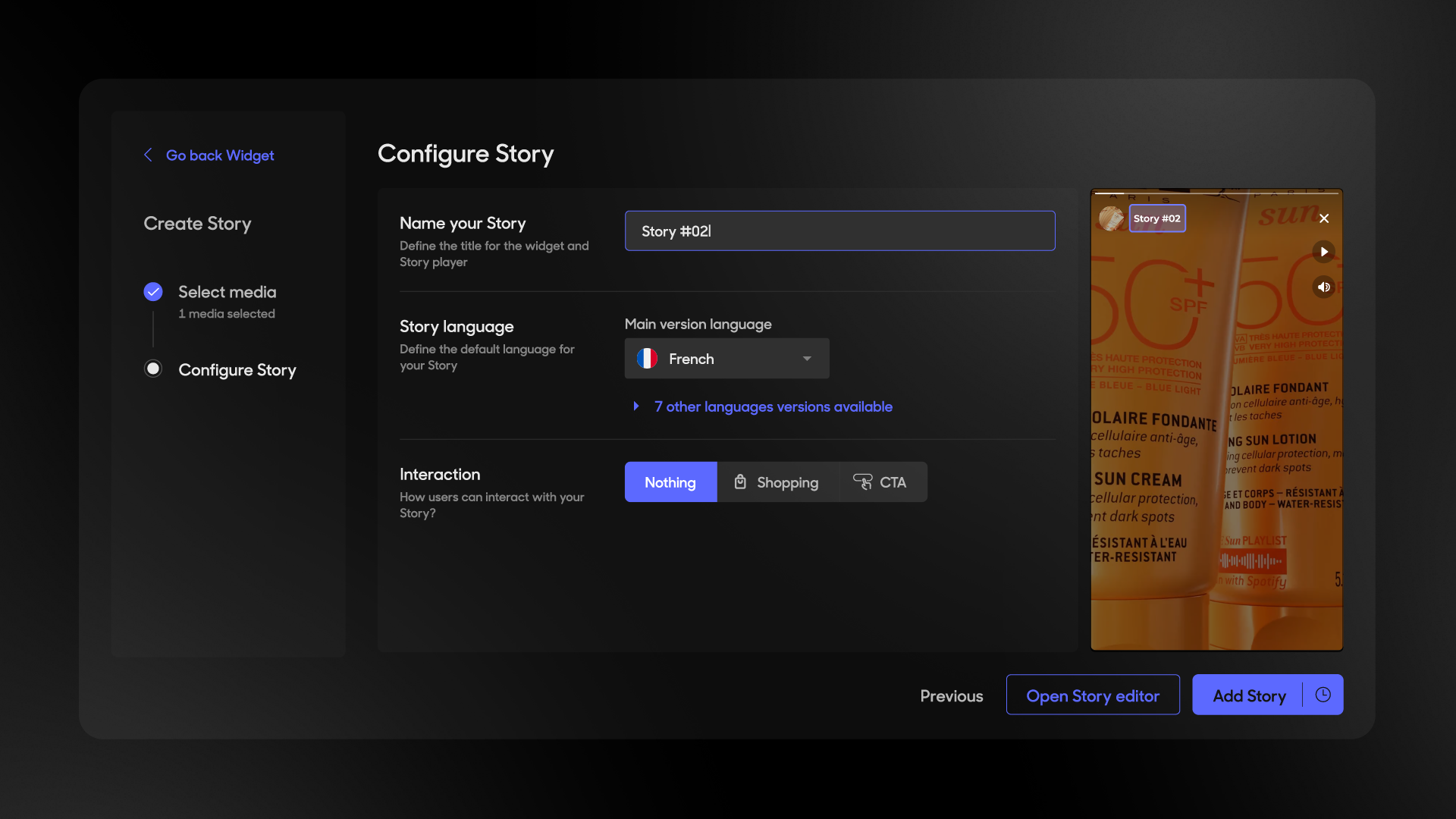The image size is (1456, 819).
Task: Click the Story #02 label in preview
Action: 1156,218
